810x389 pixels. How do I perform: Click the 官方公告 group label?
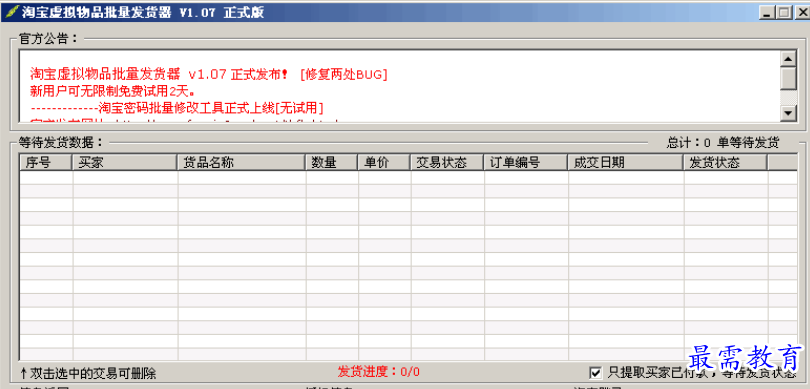[x=48, y=38]
